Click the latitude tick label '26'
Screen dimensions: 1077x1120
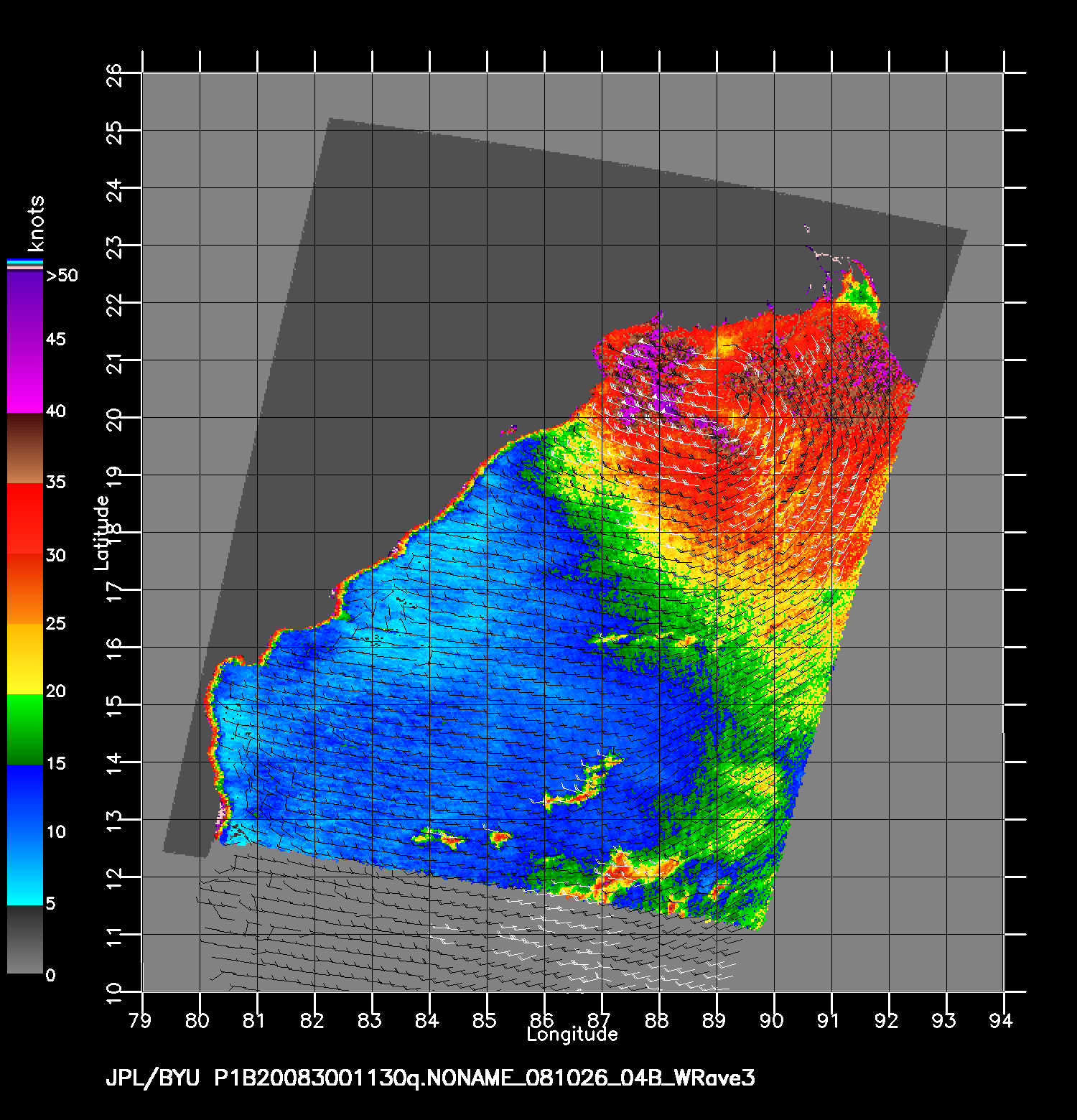pos(114,74)
